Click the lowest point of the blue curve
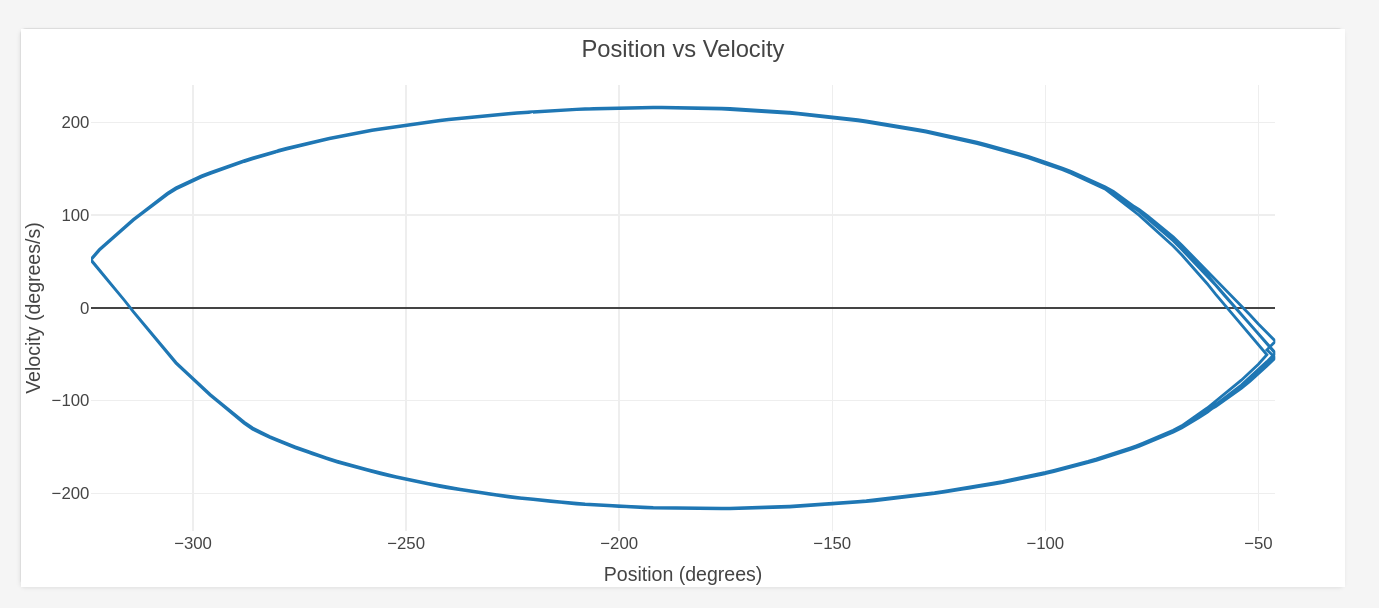 (x=724, y=508)
